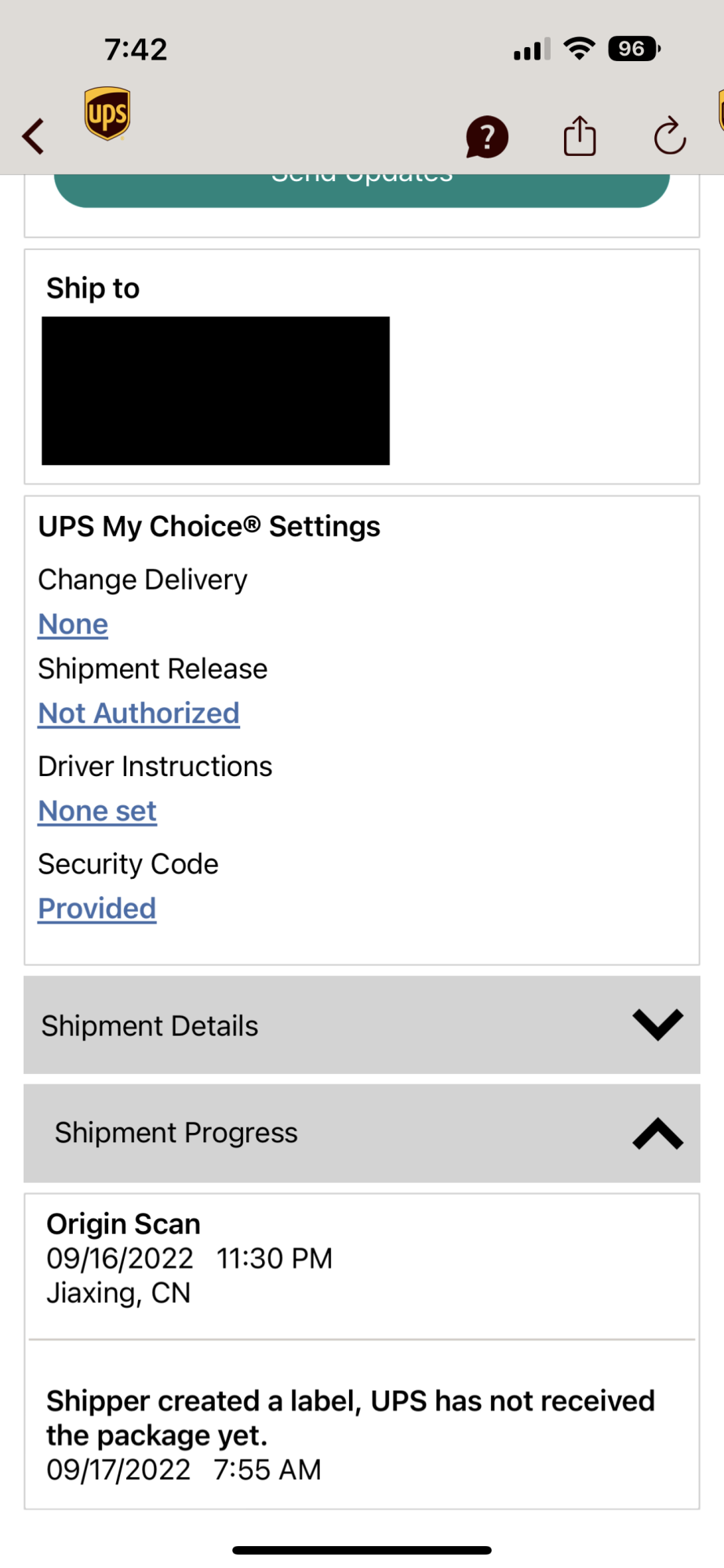
Task: Expand the Shipment Details chevron
Action: click(x=657, y=1025)
